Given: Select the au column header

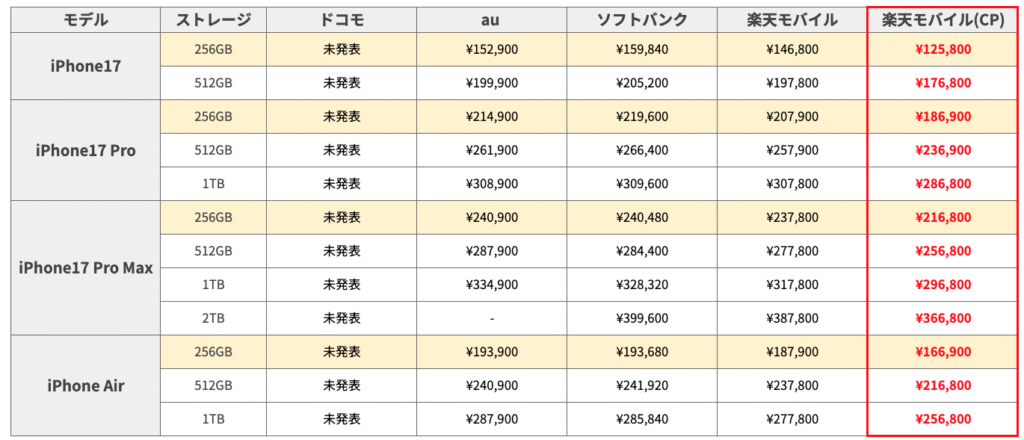Looking at the screenshot, I should click(x=492, y=20).
